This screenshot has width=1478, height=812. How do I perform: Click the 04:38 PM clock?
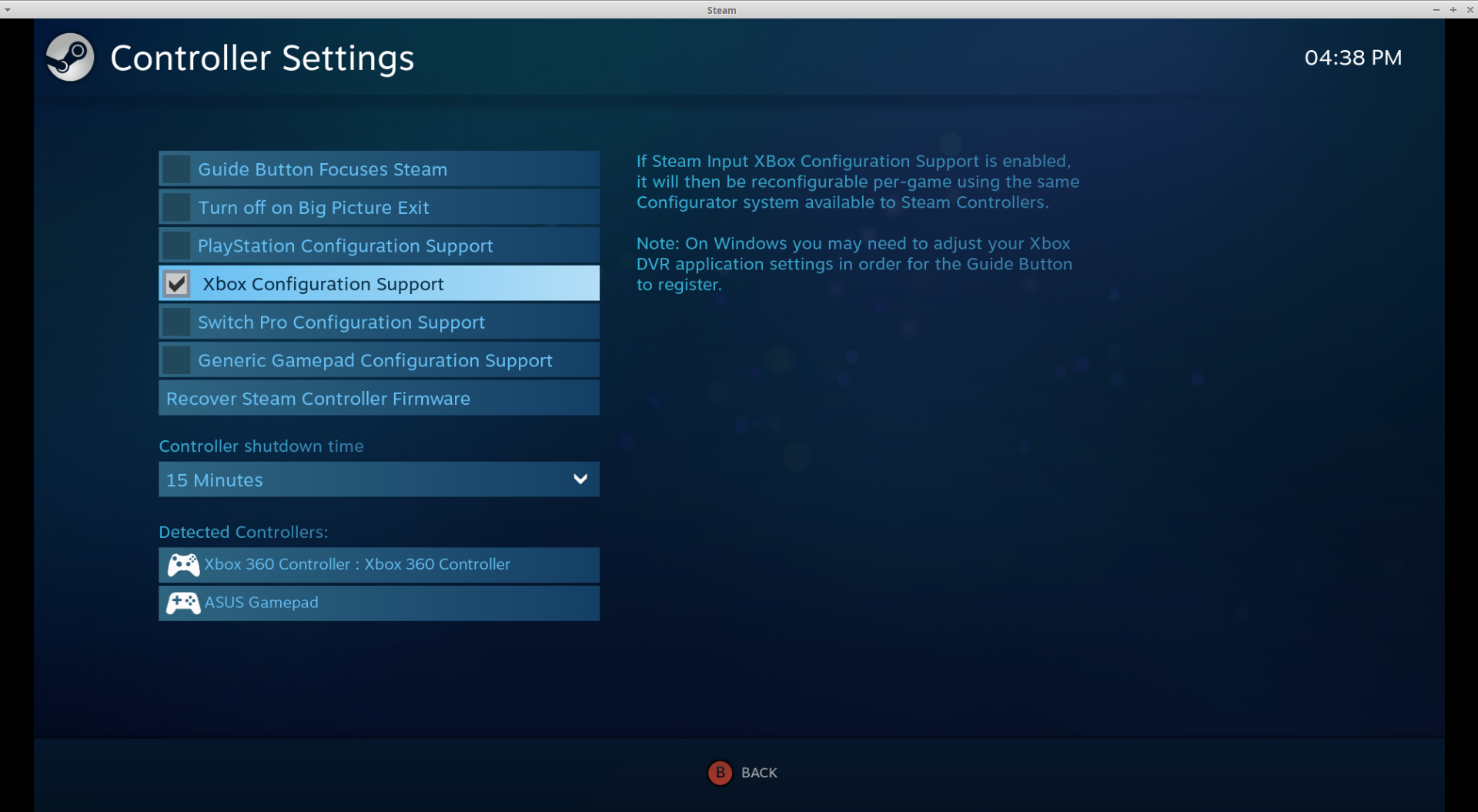(x=1353, y=58)
